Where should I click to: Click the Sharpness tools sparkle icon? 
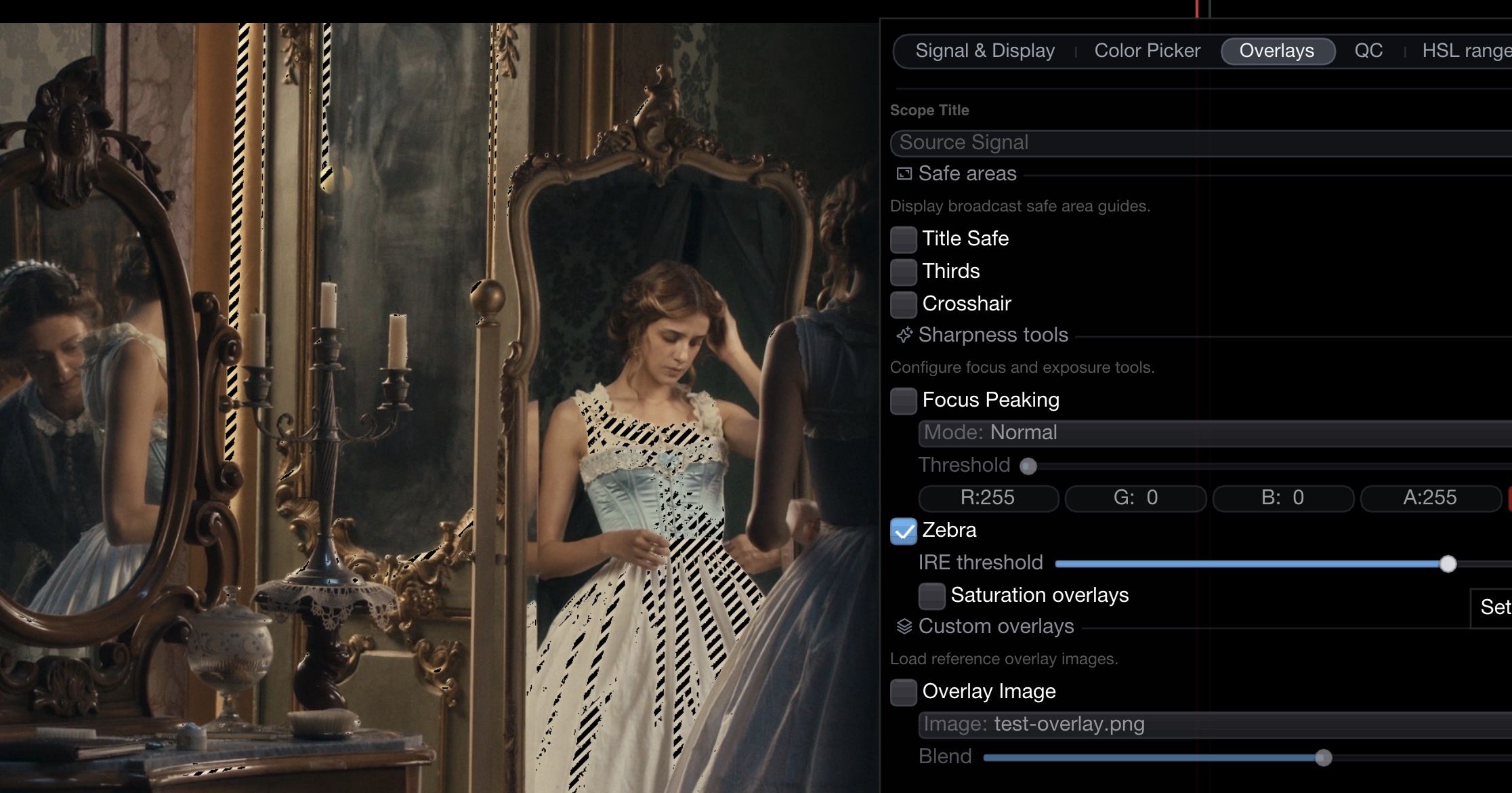pos(904,335)
